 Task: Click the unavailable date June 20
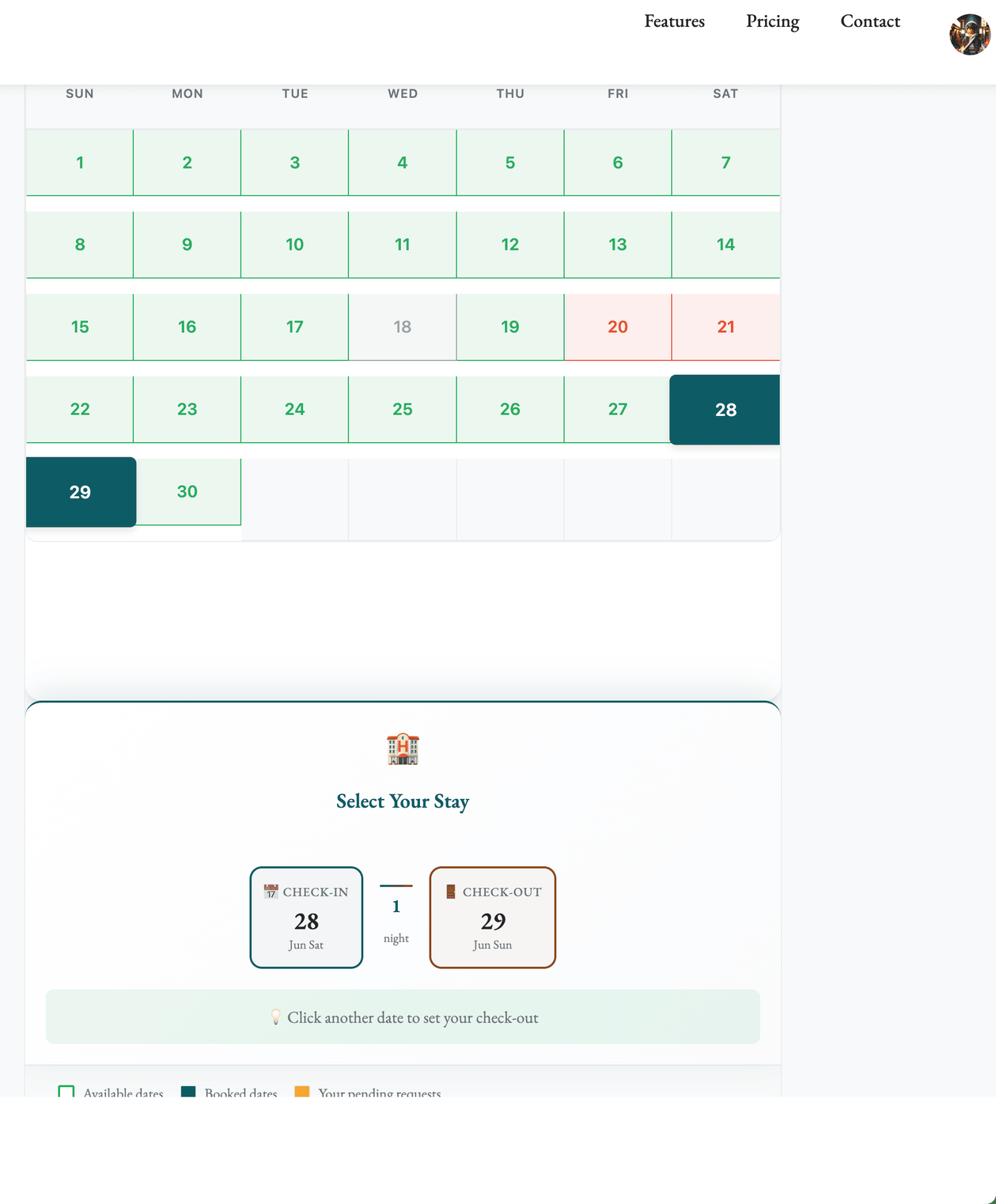(x=617, y=327)
